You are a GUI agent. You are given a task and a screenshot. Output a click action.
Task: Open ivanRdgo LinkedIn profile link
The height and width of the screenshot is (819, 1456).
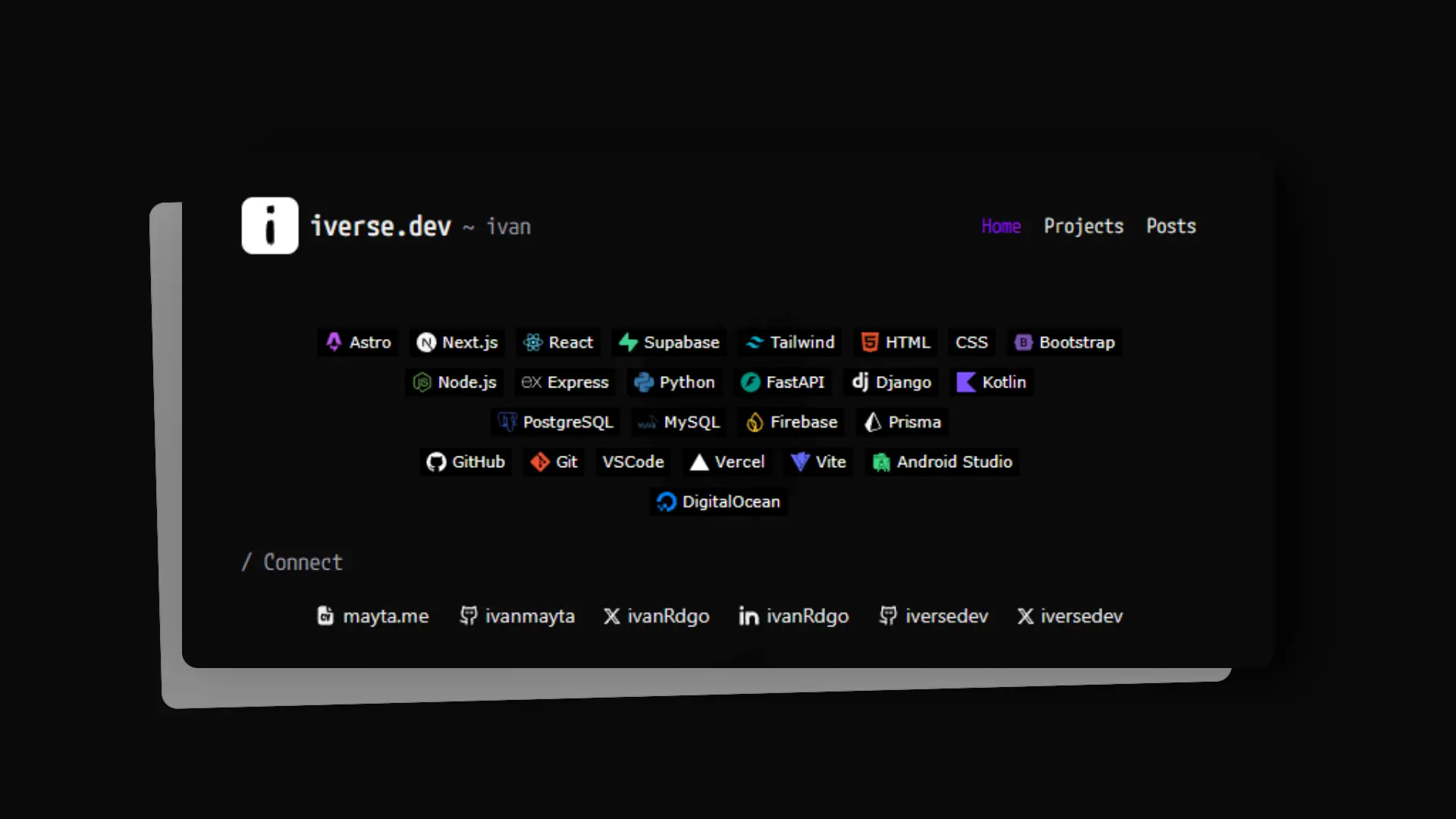[794, 616]
